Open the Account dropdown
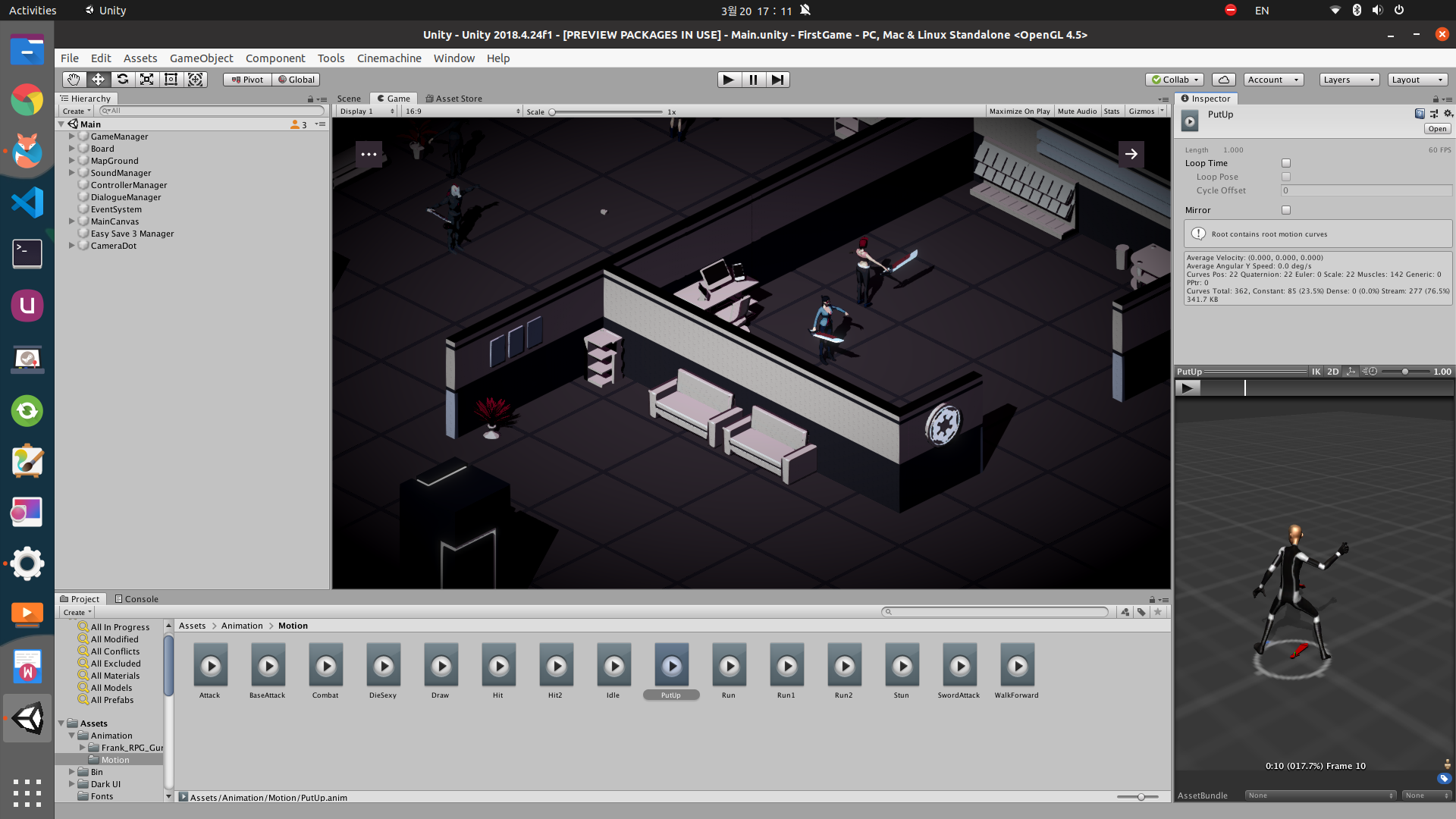 (1273, 80)
